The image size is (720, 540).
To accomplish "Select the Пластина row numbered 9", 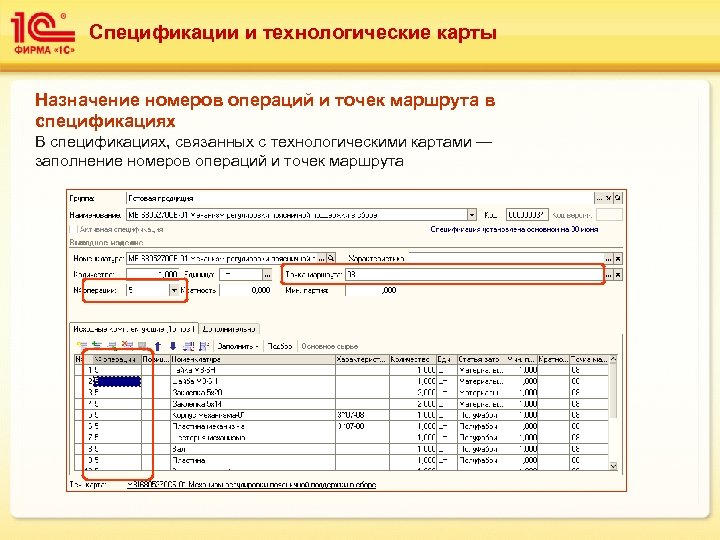I will pos(342,460).
